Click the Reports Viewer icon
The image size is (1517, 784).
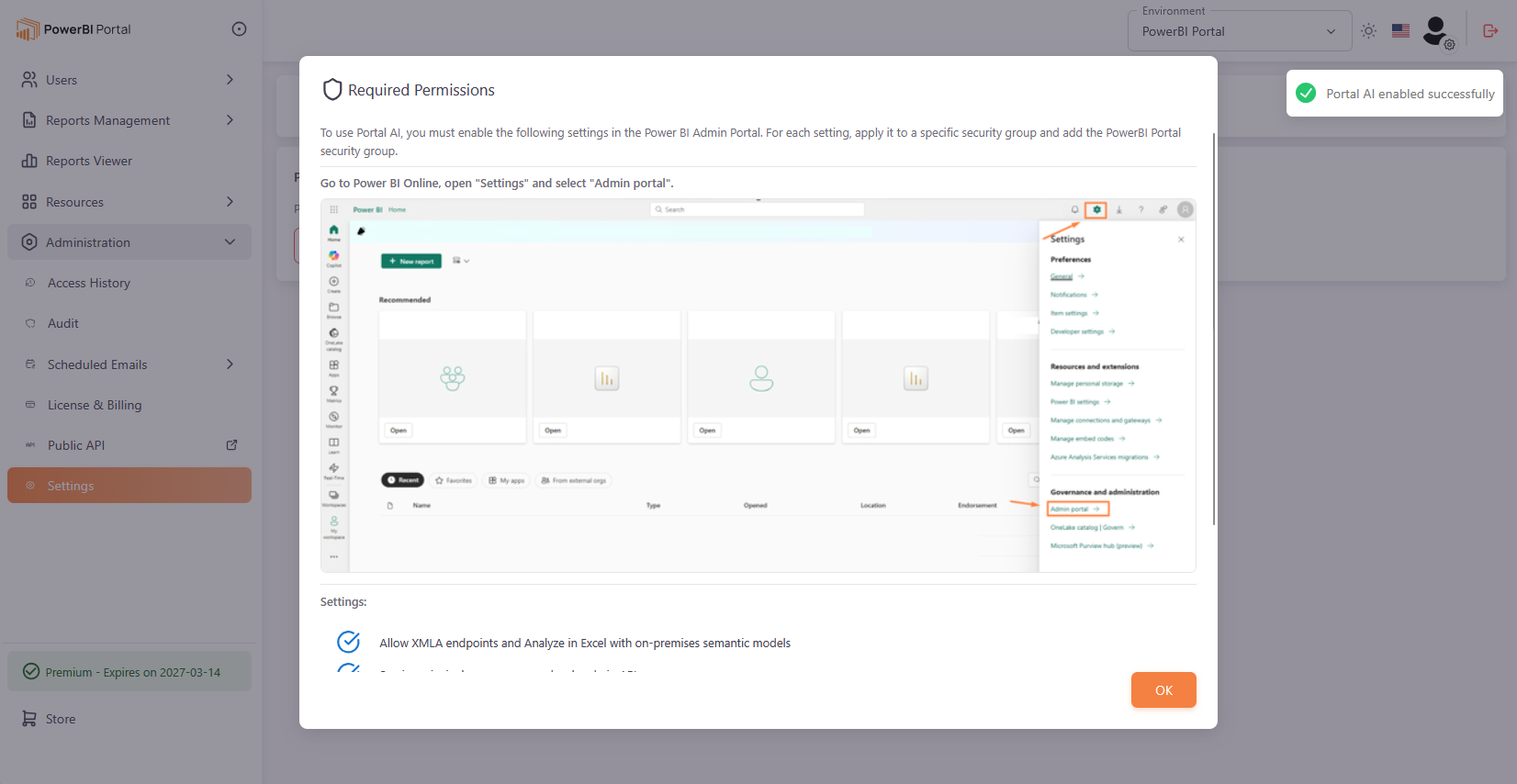[x=29, y=161]
